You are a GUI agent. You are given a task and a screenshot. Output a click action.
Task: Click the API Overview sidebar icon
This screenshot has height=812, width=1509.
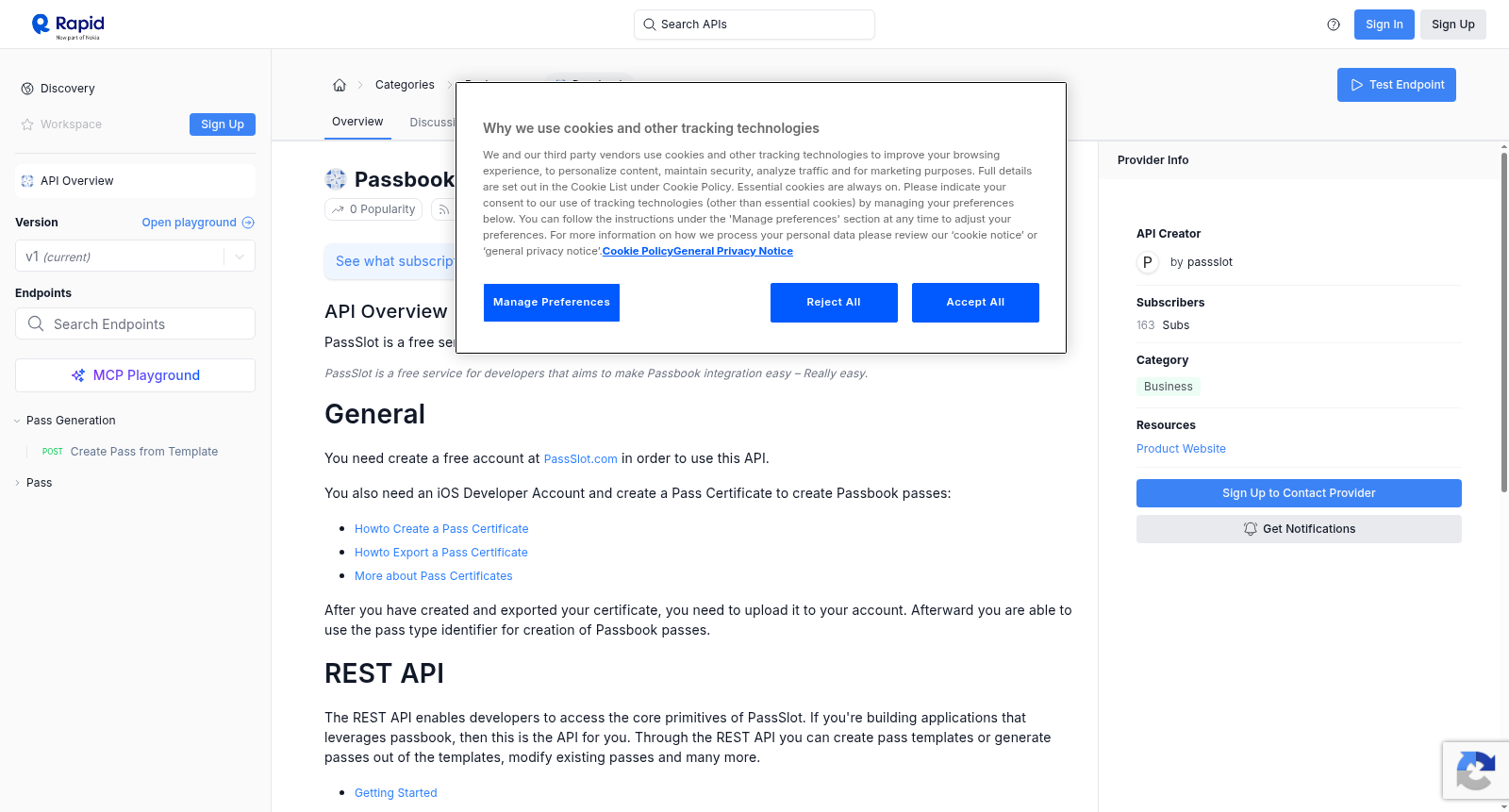pyautogui.click(x=27, y=181)
